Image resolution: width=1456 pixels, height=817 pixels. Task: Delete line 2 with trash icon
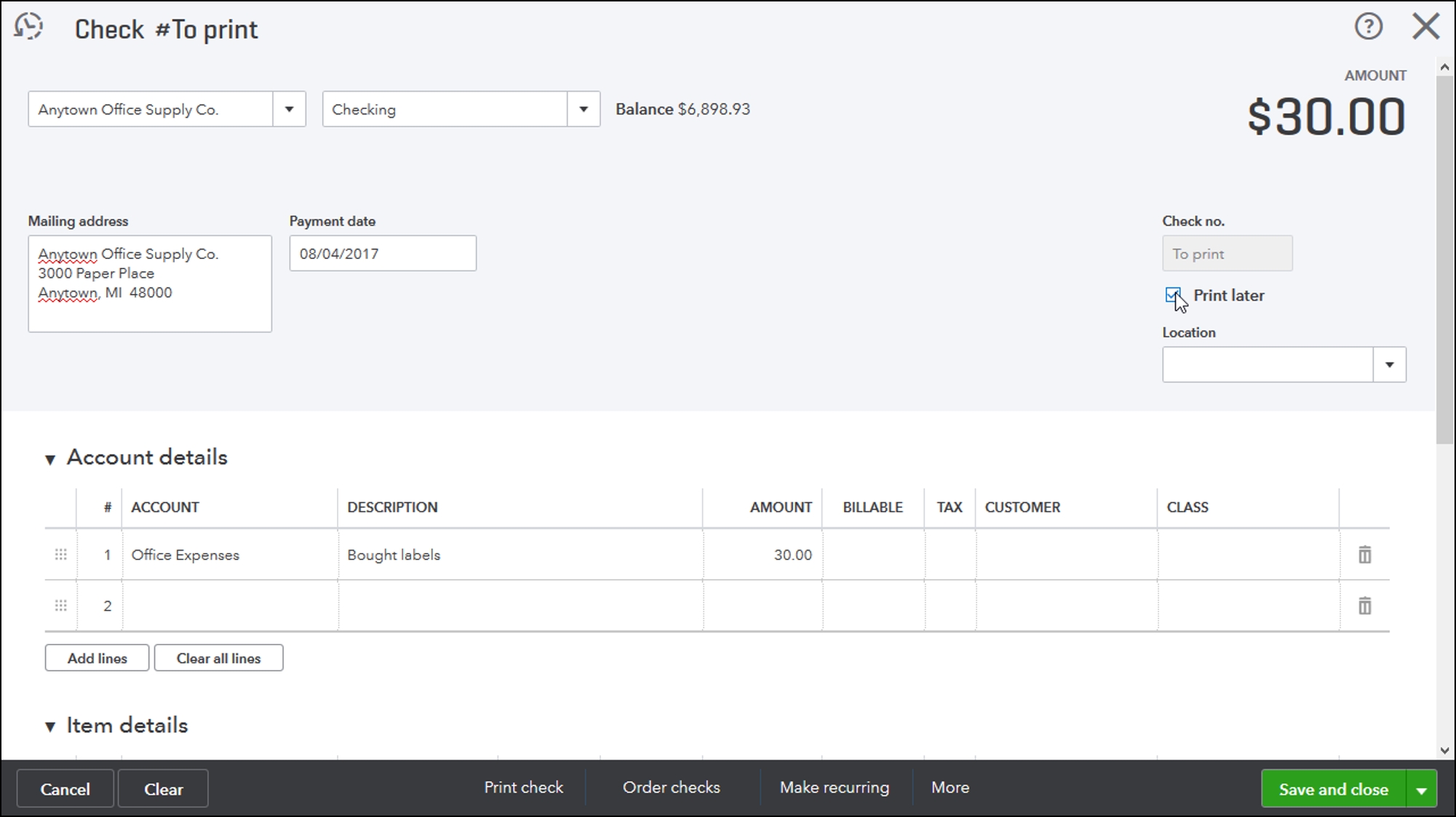(x=1364, y=606)
